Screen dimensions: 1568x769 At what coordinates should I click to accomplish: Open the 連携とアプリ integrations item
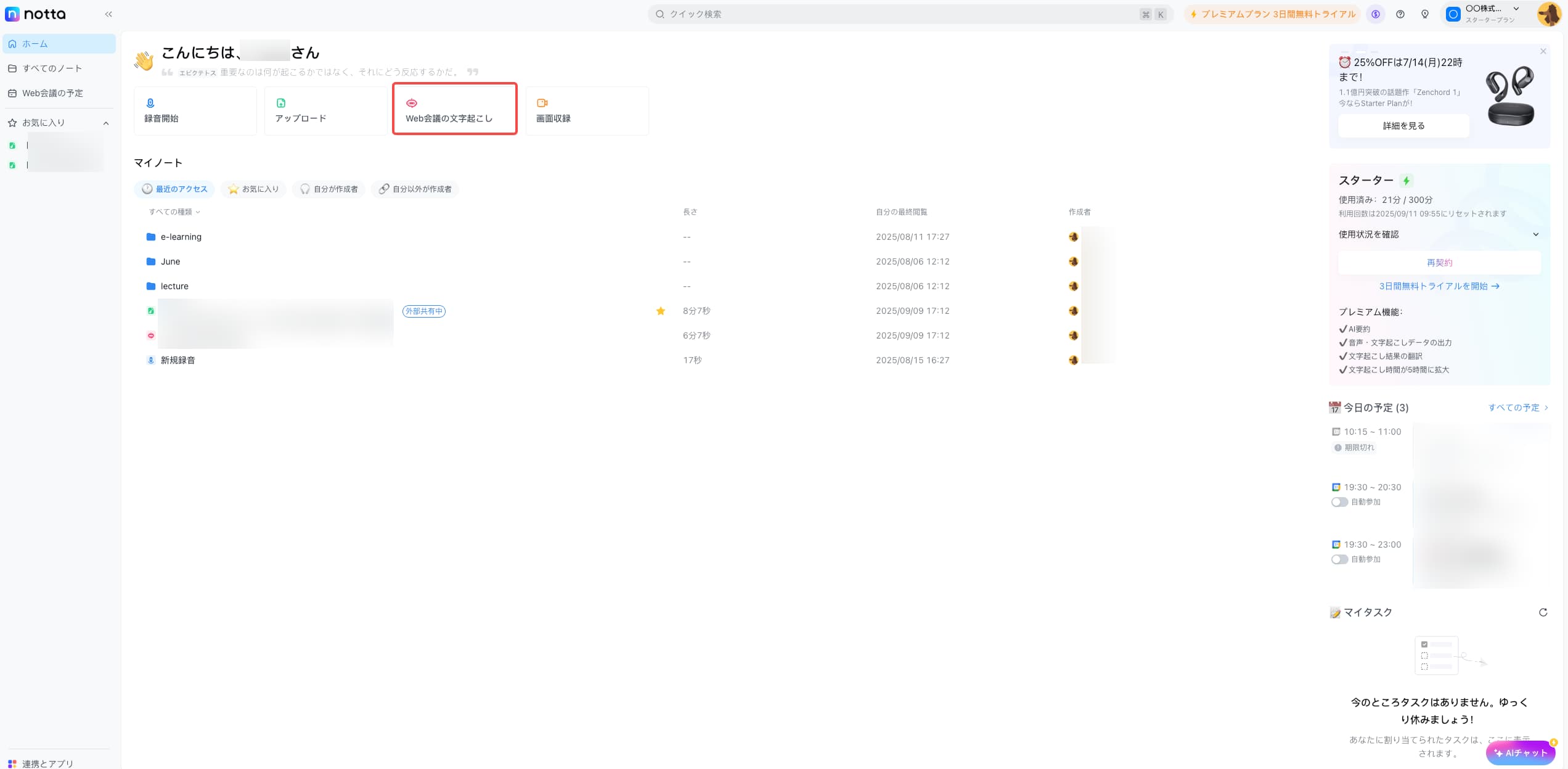tap(47, 763)
